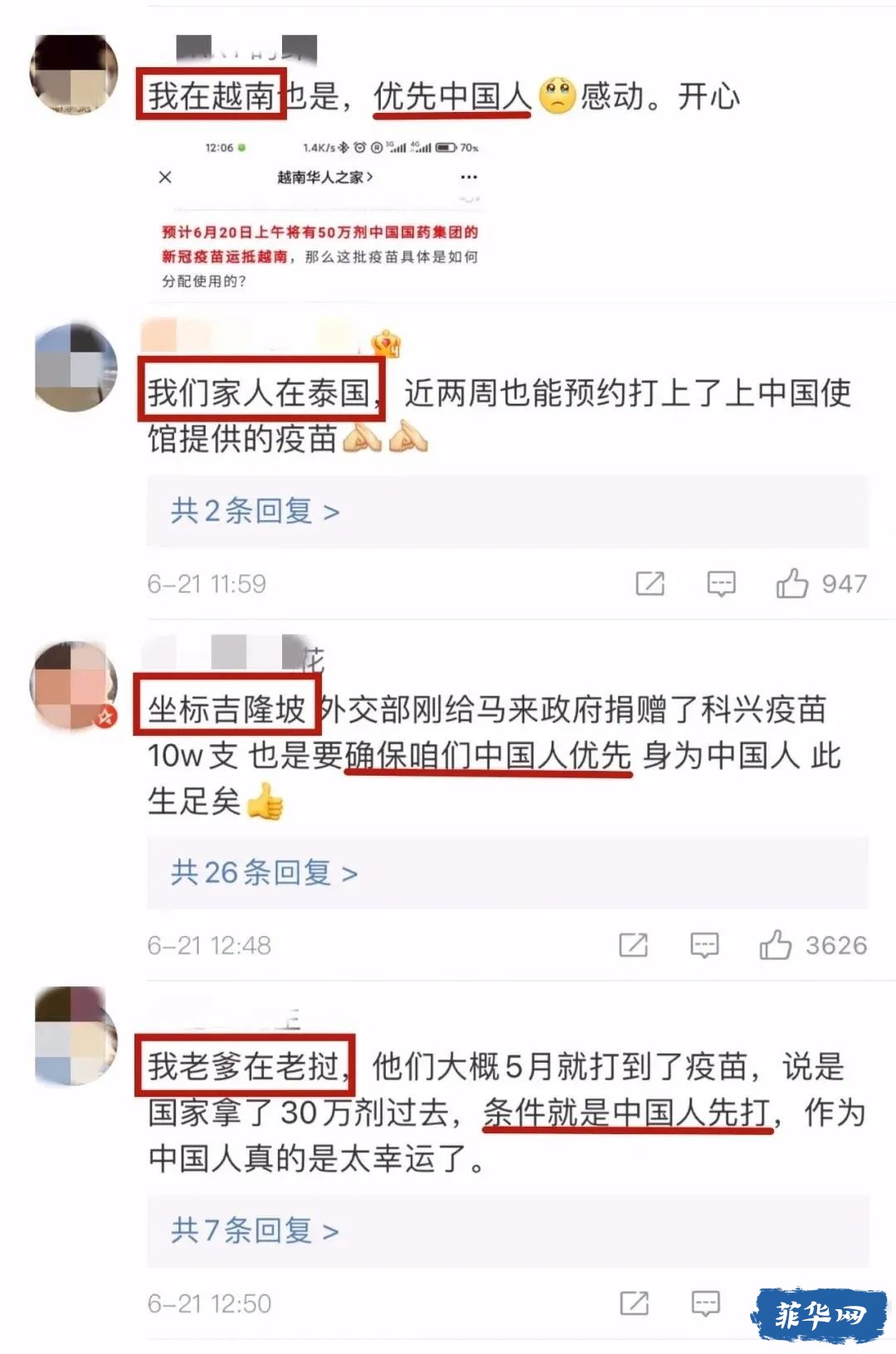
Task: Open the Laos commenter's avatar
Action: coord(75,1035)
